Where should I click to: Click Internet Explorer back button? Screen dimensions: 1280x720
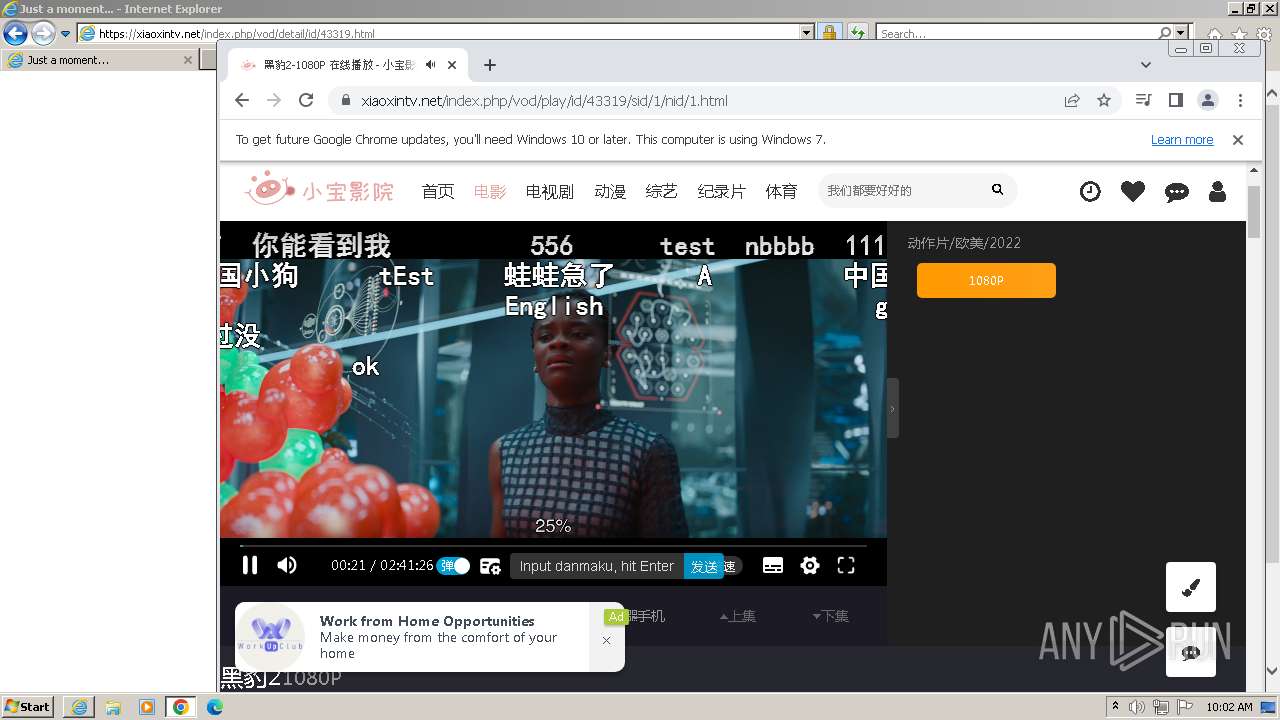point(15,33)
